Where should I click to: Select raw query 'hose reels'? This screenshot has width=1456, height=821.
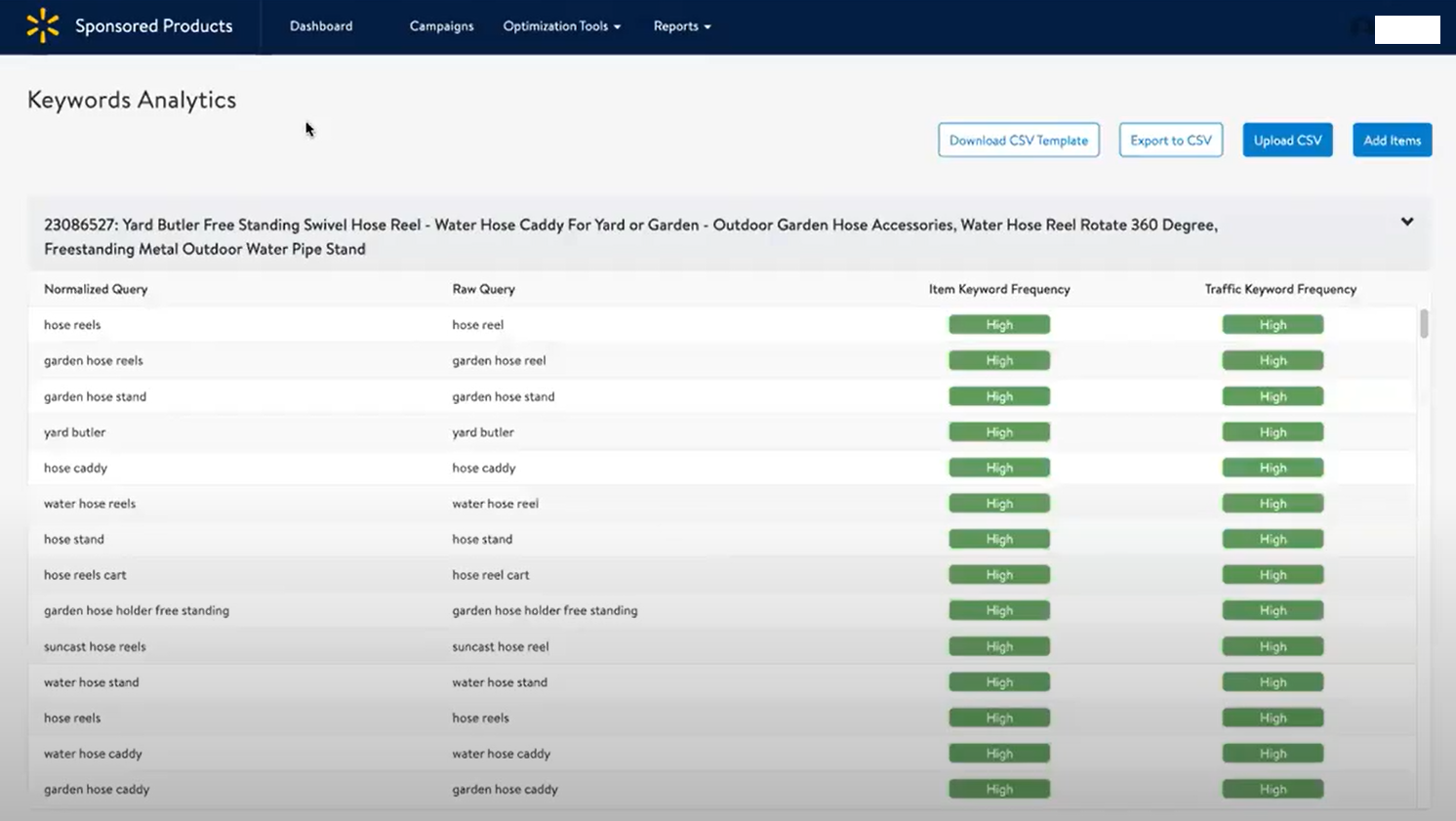(x=480, y=718)
